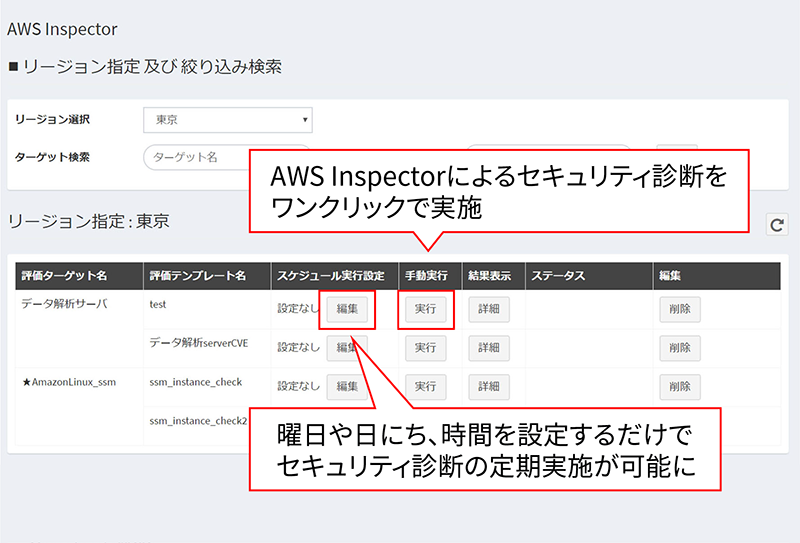
Task: Select the データ解析サーバ target name
Action: coord(64,304)
